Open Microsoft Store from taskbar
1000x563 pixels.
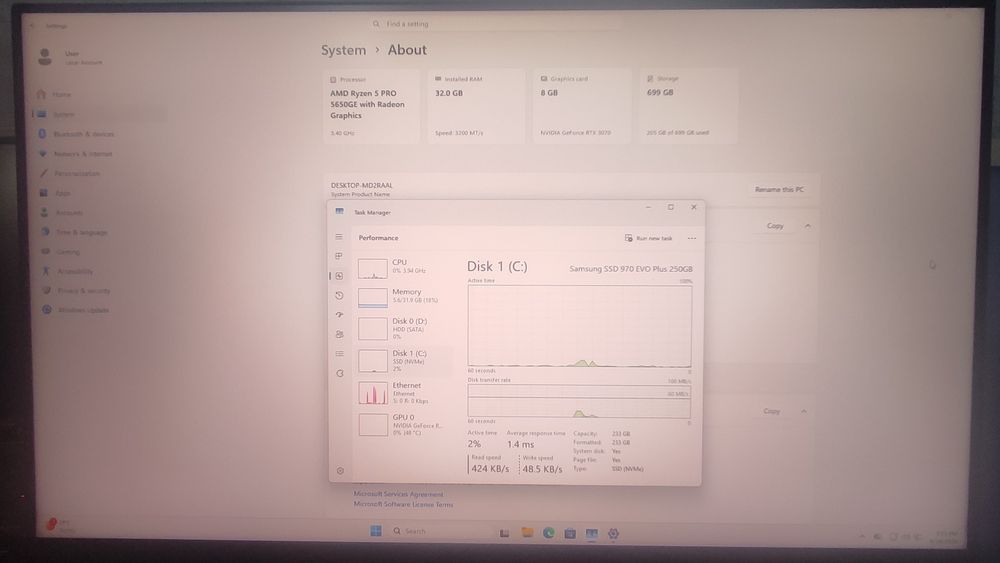coord(570,533)
